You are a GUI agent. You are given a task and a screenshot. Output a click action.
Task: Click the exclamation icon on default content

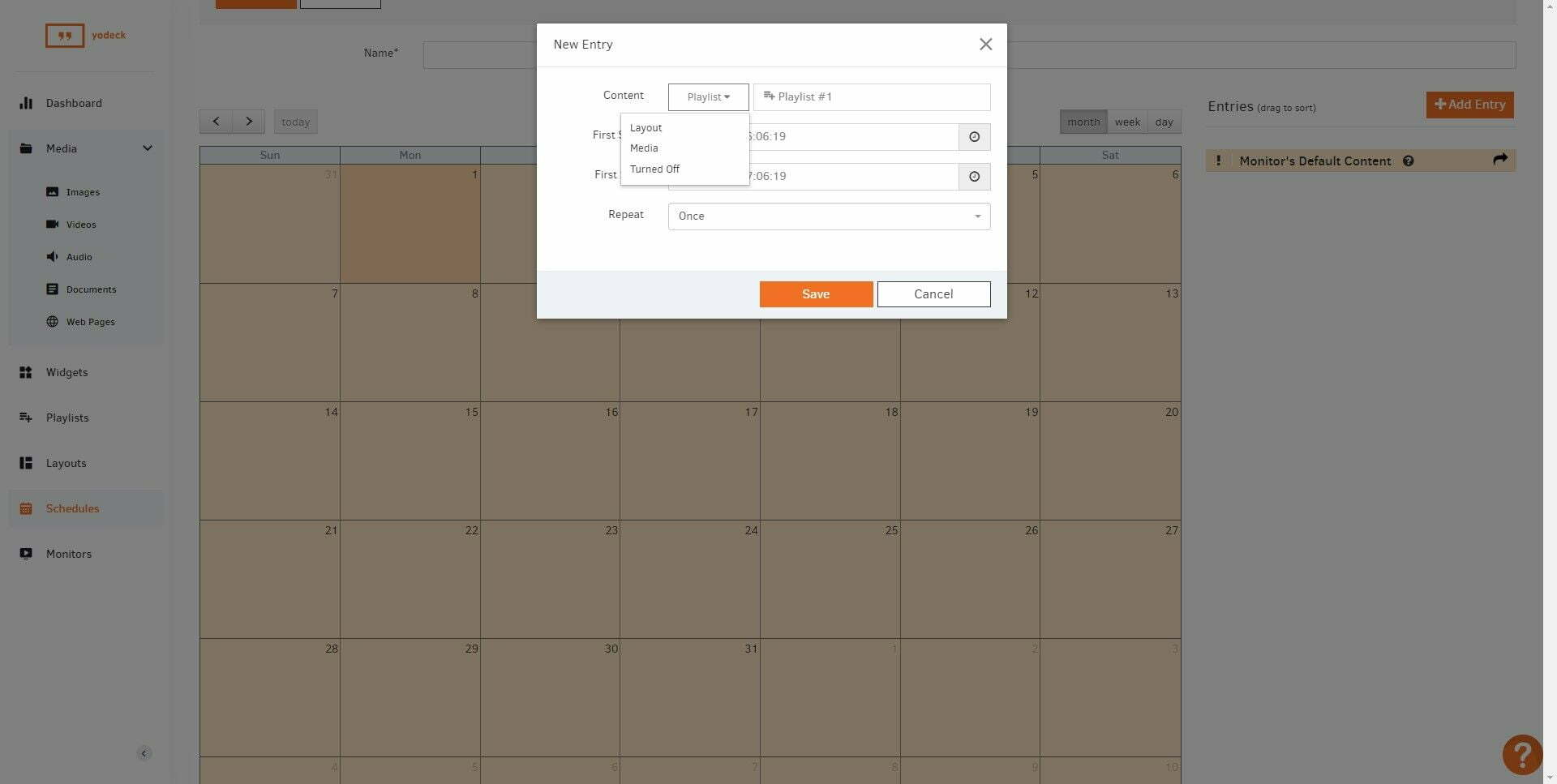point(1218,161)
